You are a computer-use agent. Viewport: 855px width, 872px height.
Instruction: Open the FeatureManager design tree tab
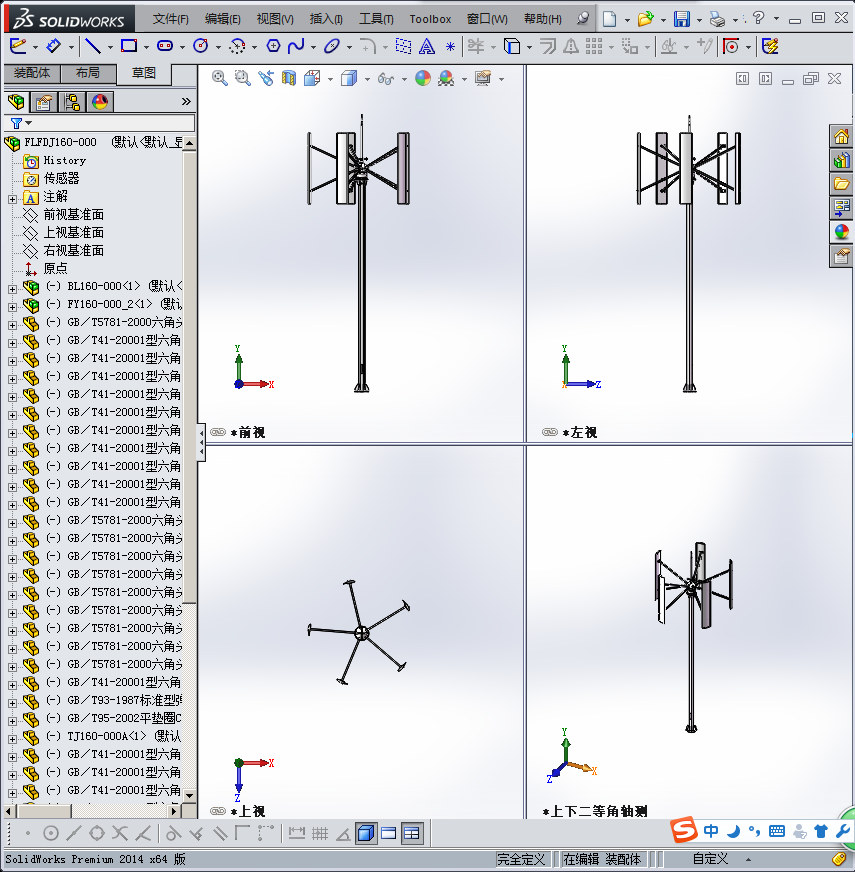16,101
